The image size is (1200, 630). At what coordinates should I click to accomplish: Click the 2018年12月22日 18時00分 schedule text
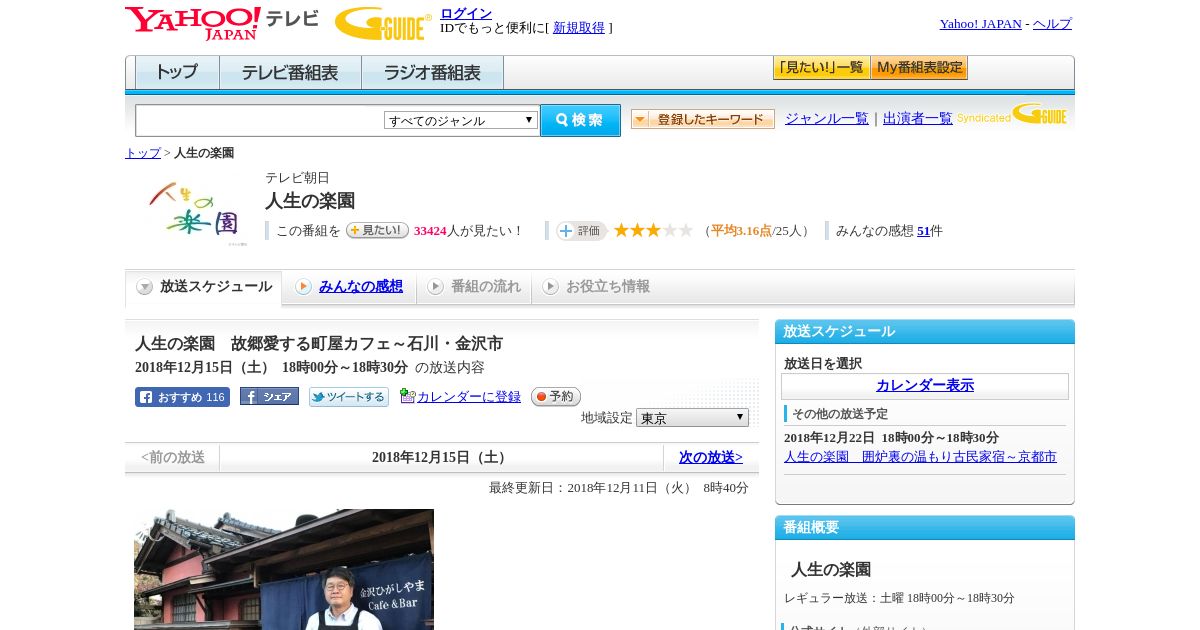pyautogui.click(x=891, y=438)
